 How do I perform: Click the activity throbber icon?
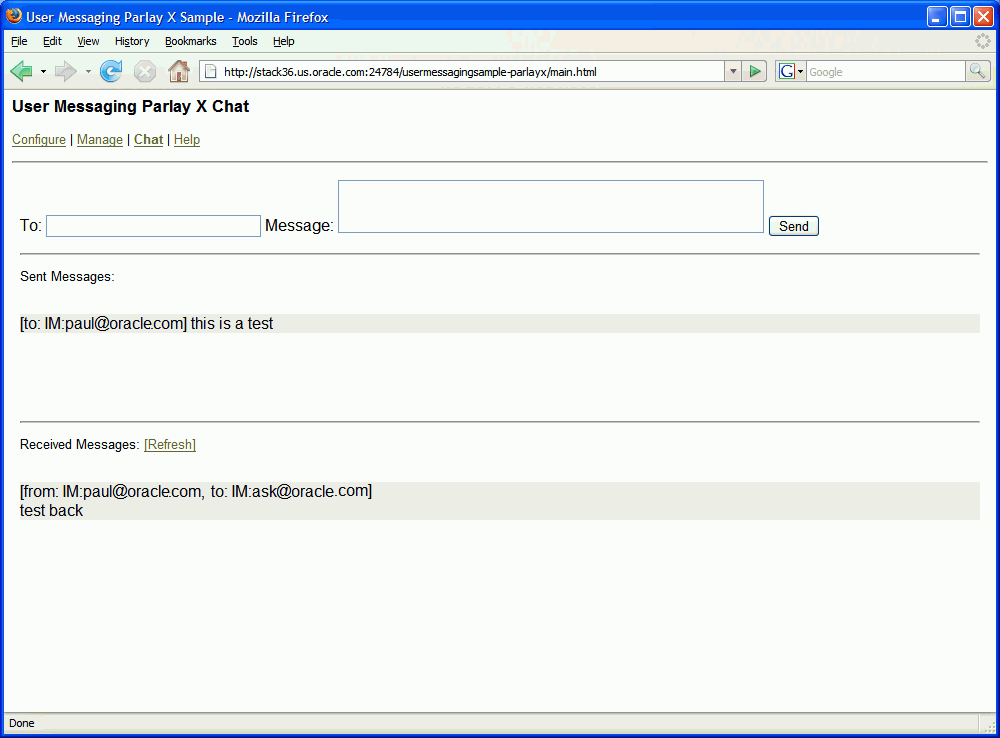pyautogui.click(x=983, y=41)
